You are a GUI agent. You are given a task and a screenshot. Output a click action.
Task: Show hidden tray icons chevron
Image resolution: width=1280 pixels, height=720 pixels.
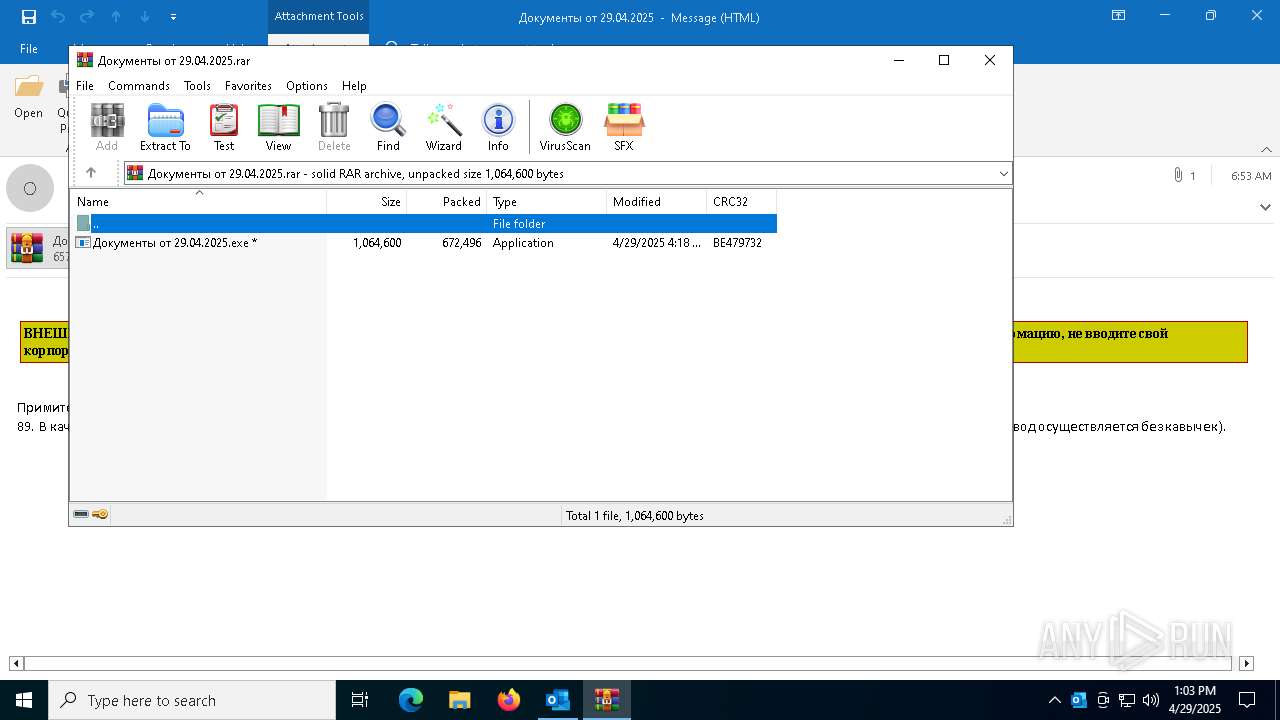click(x=1054, y=700)
